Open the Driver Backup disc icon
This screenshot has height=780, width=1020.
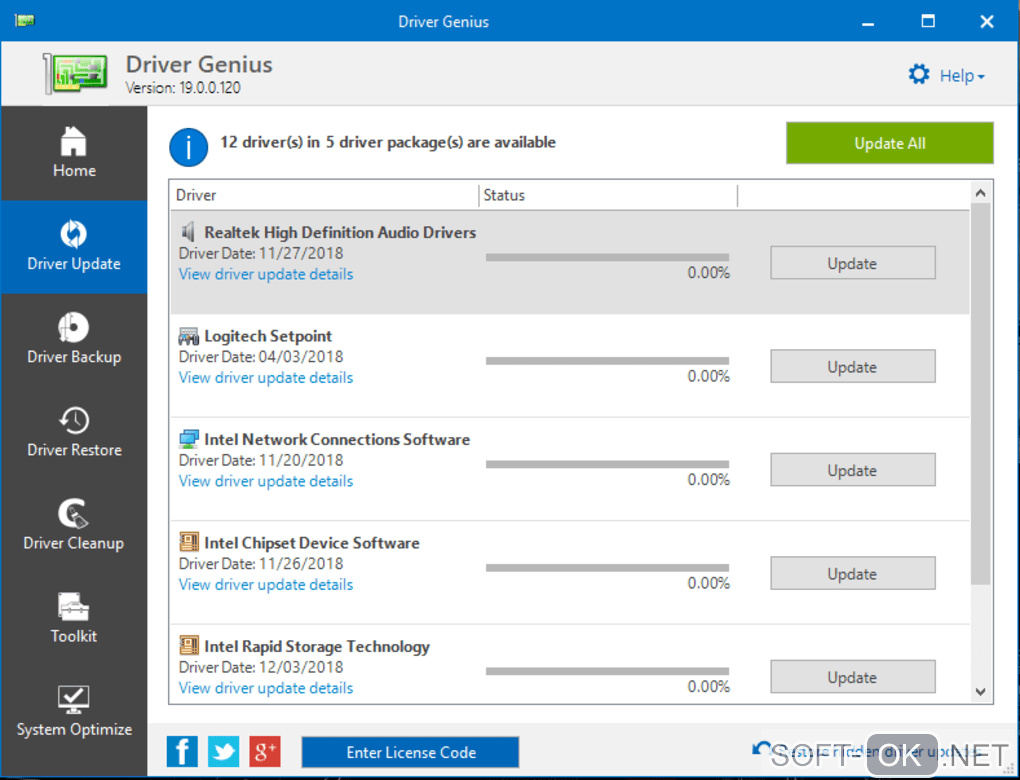pyautogui.click(x=74, y=327)
